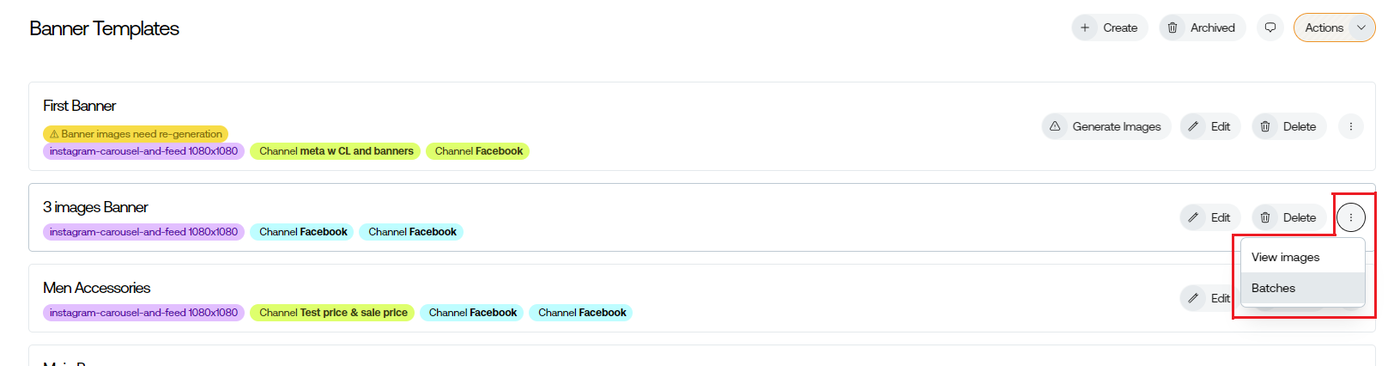The width and height of the screenshot is (1400, 366).
Task: Edit the Men Accessories template
Action: [x=1208, y=298]
